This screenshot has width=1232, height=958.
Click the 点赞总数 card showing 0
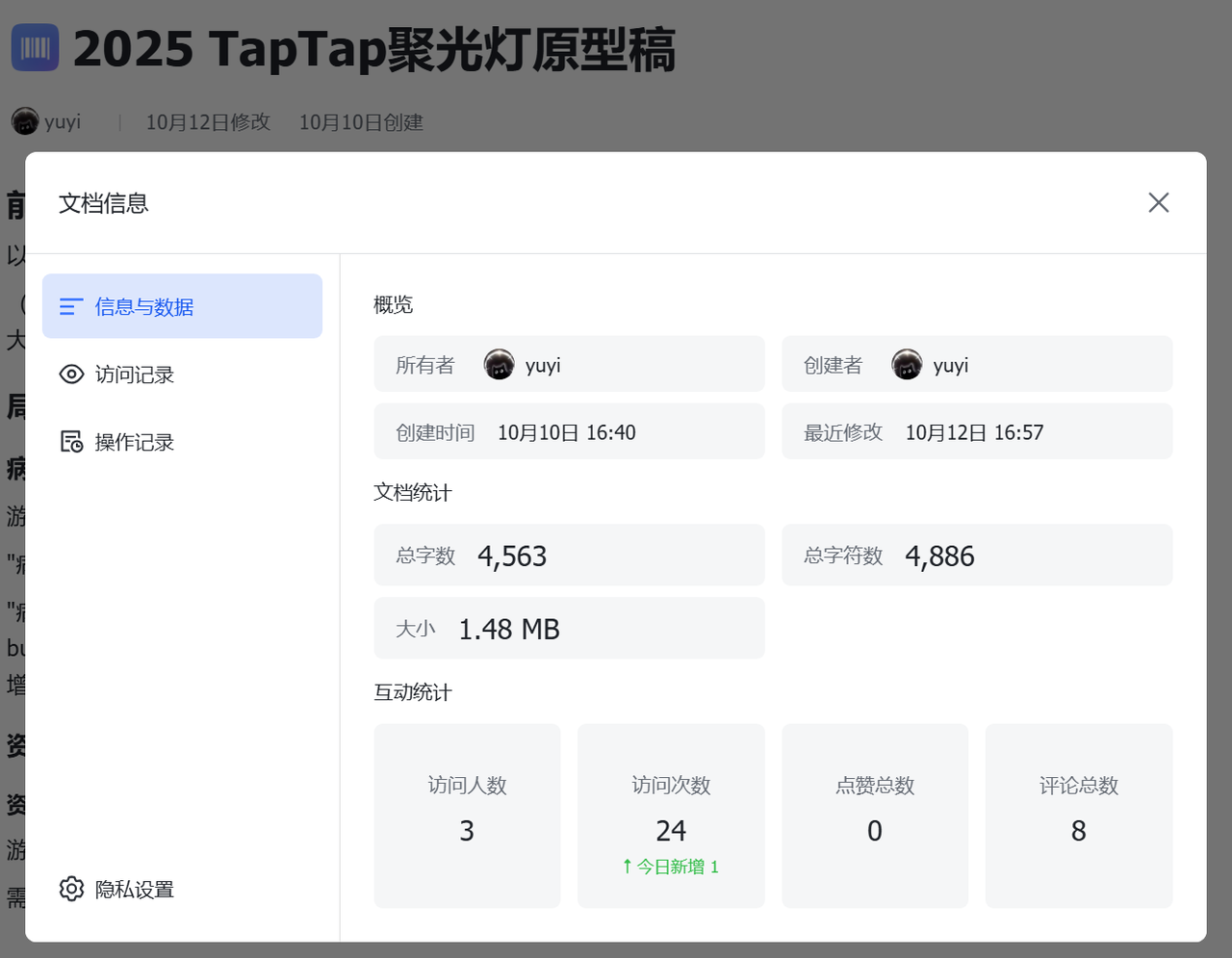[875, 816]
